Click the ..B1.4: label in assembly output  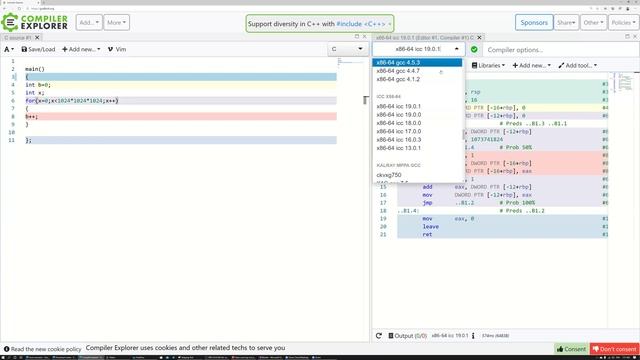tap(408, 211)
